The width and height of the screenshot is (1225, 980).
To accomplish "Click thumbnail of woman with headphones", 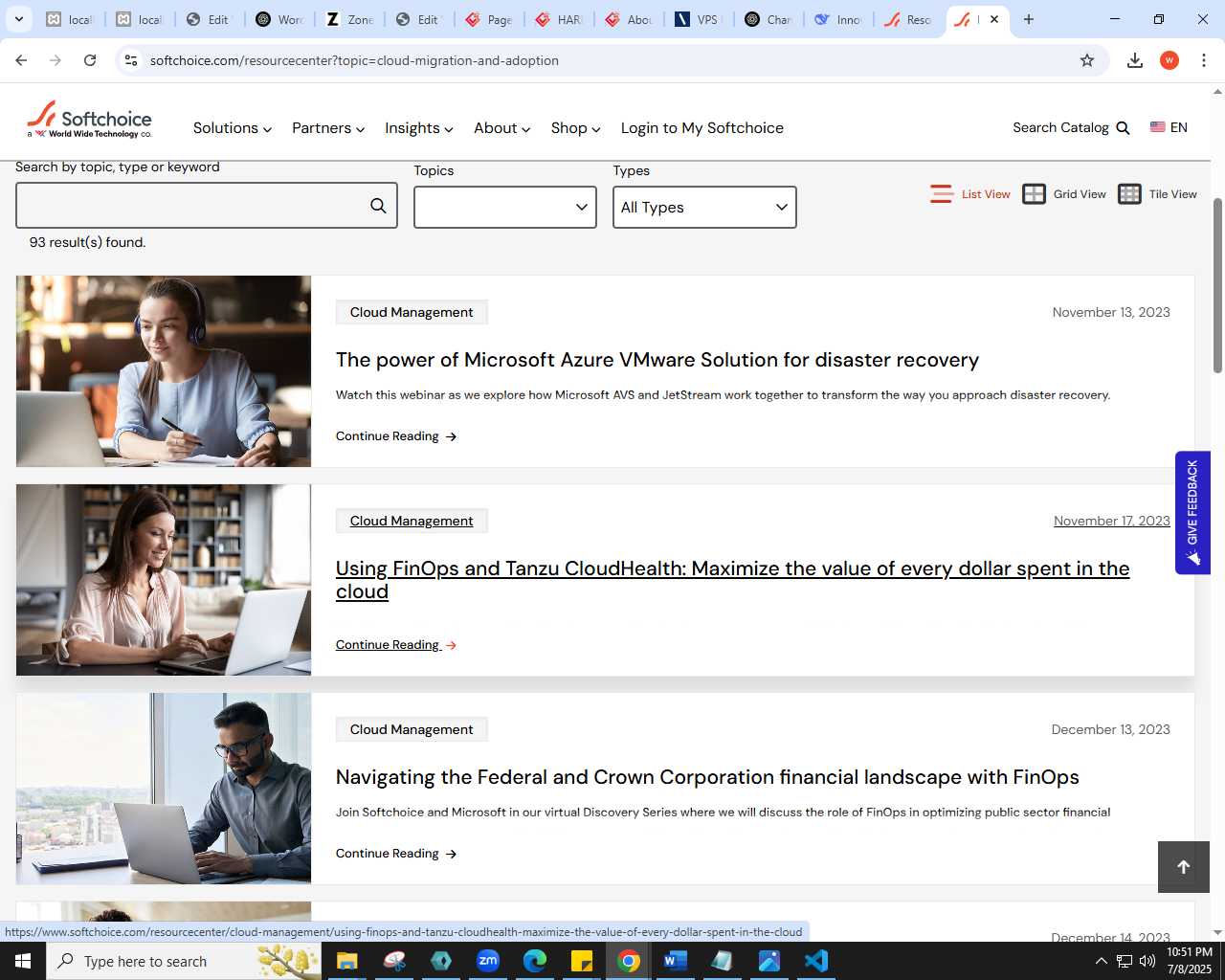I will [x=164, y=371].
